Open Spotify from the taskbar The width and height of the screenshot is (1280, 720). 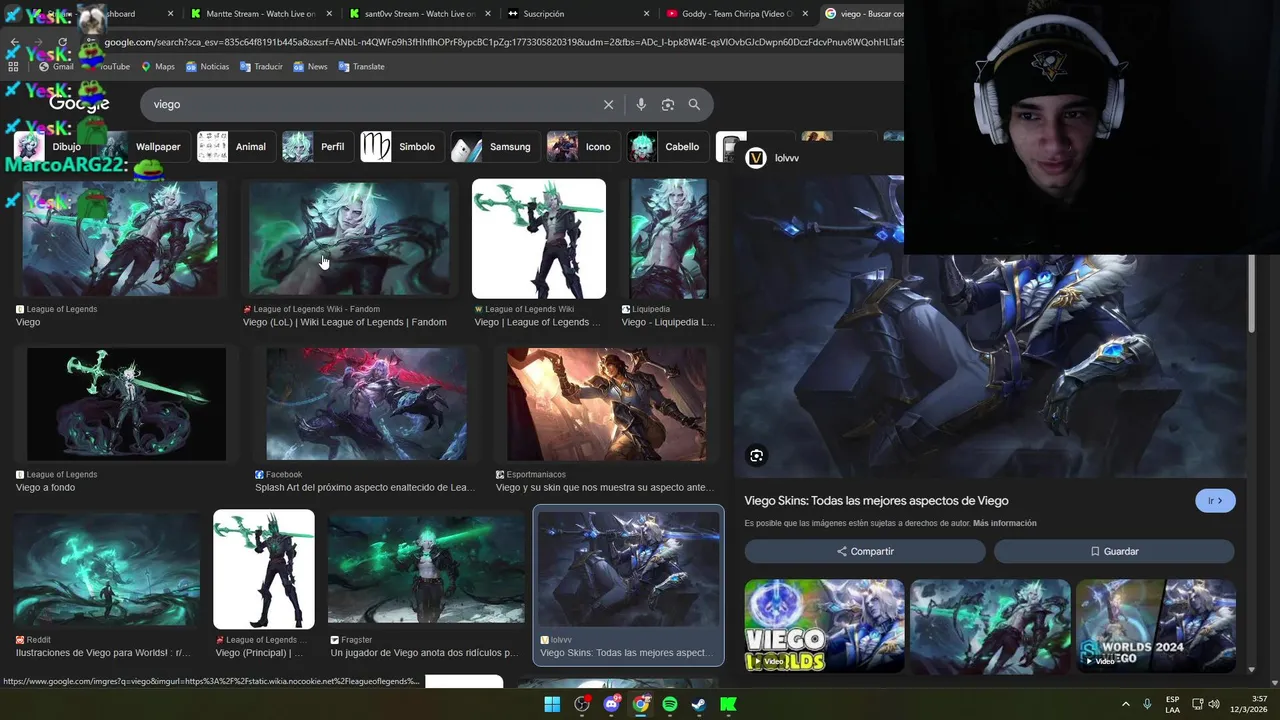coord(670,704)
